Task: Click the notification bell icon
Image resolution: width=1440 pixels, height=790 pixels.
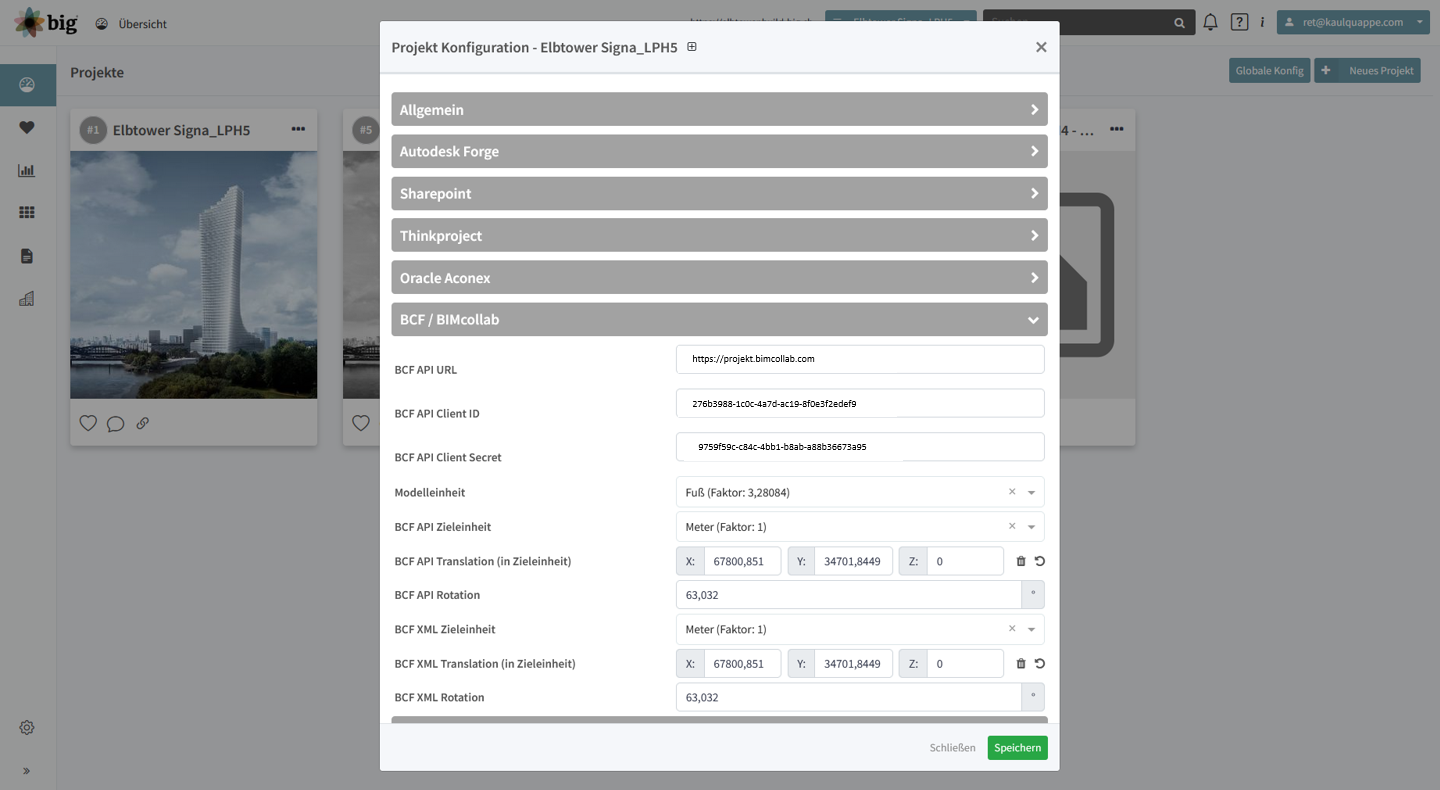Action: click(x=1210, y=22)
